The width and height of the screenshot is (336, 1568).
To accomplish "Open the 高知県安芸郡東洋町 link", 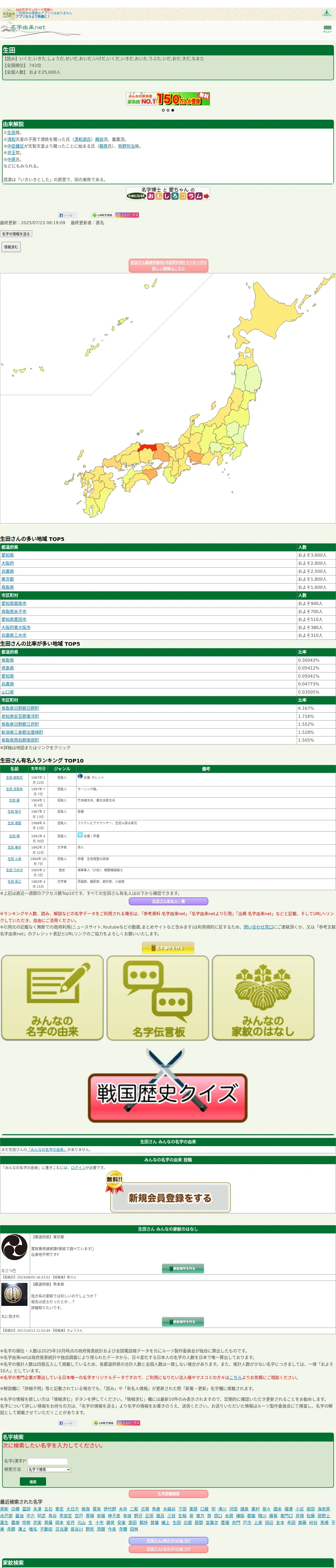I will click(20, 716).
